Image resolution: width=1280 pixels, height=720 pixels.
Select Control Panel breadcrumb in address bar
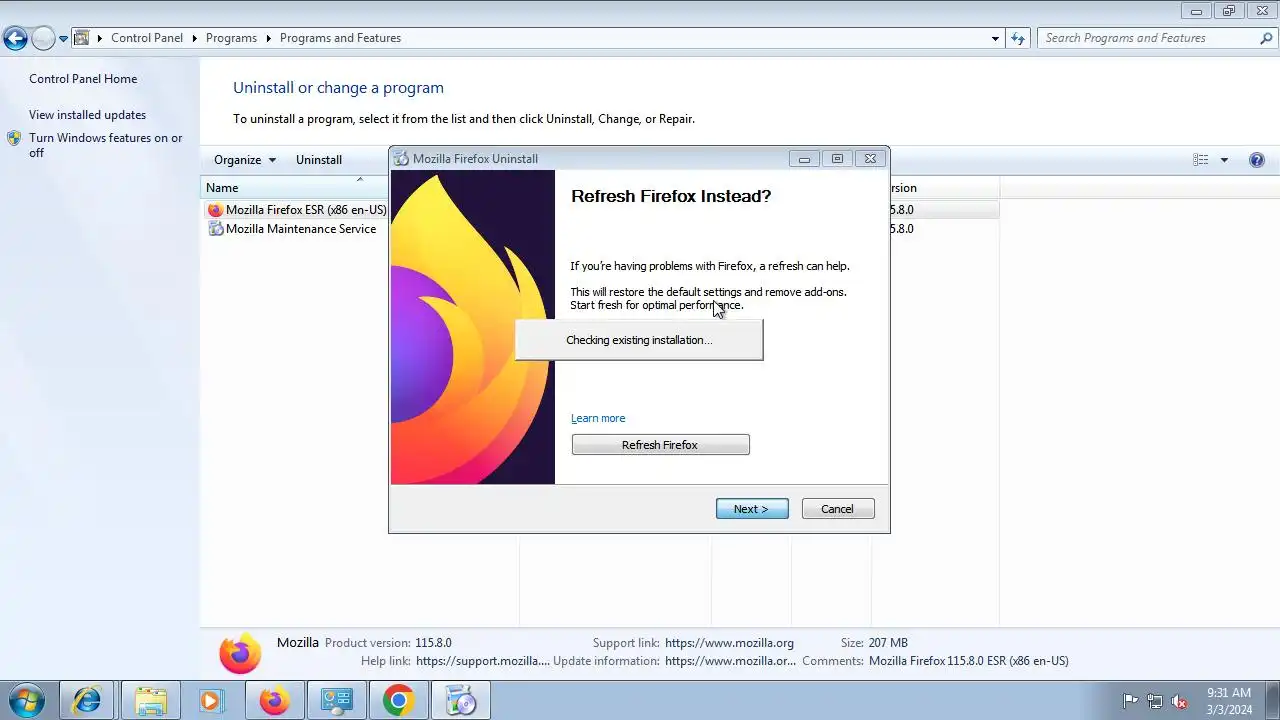(x=147, y=38)
